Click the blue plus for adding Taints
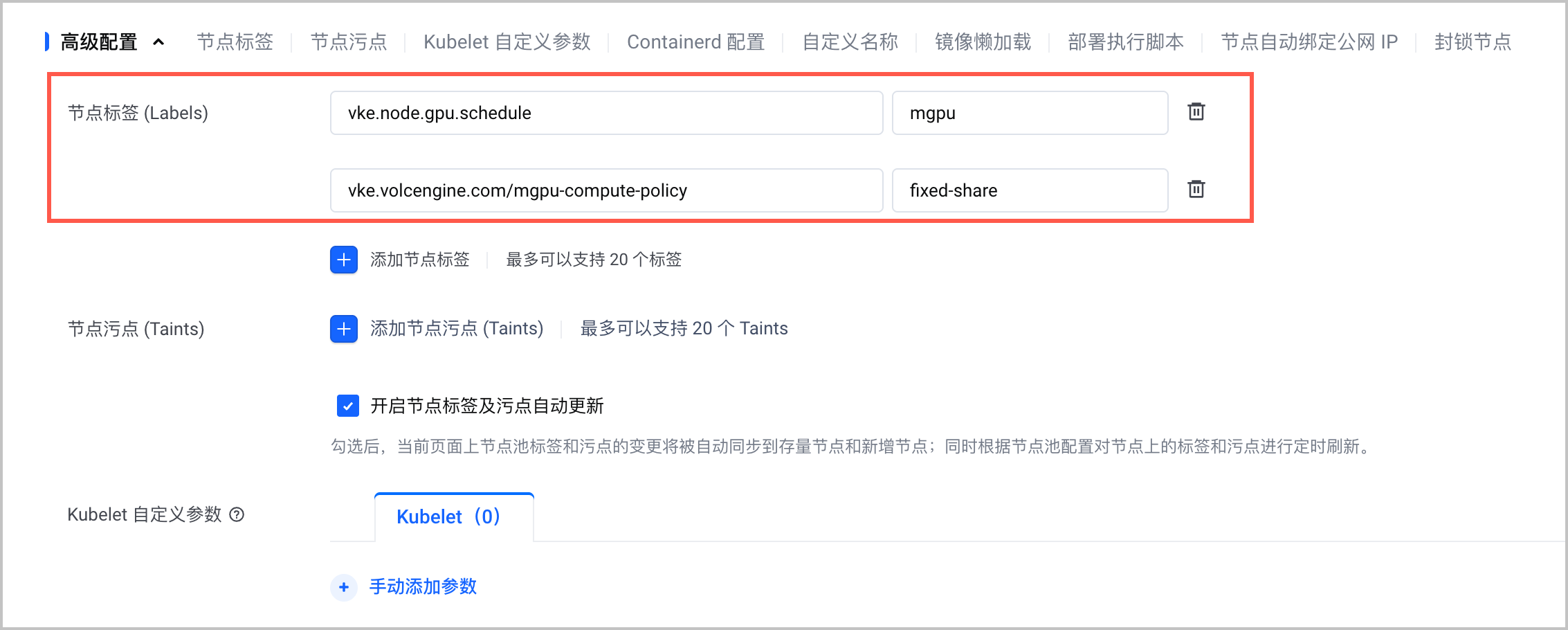 (x=344, y=328)
